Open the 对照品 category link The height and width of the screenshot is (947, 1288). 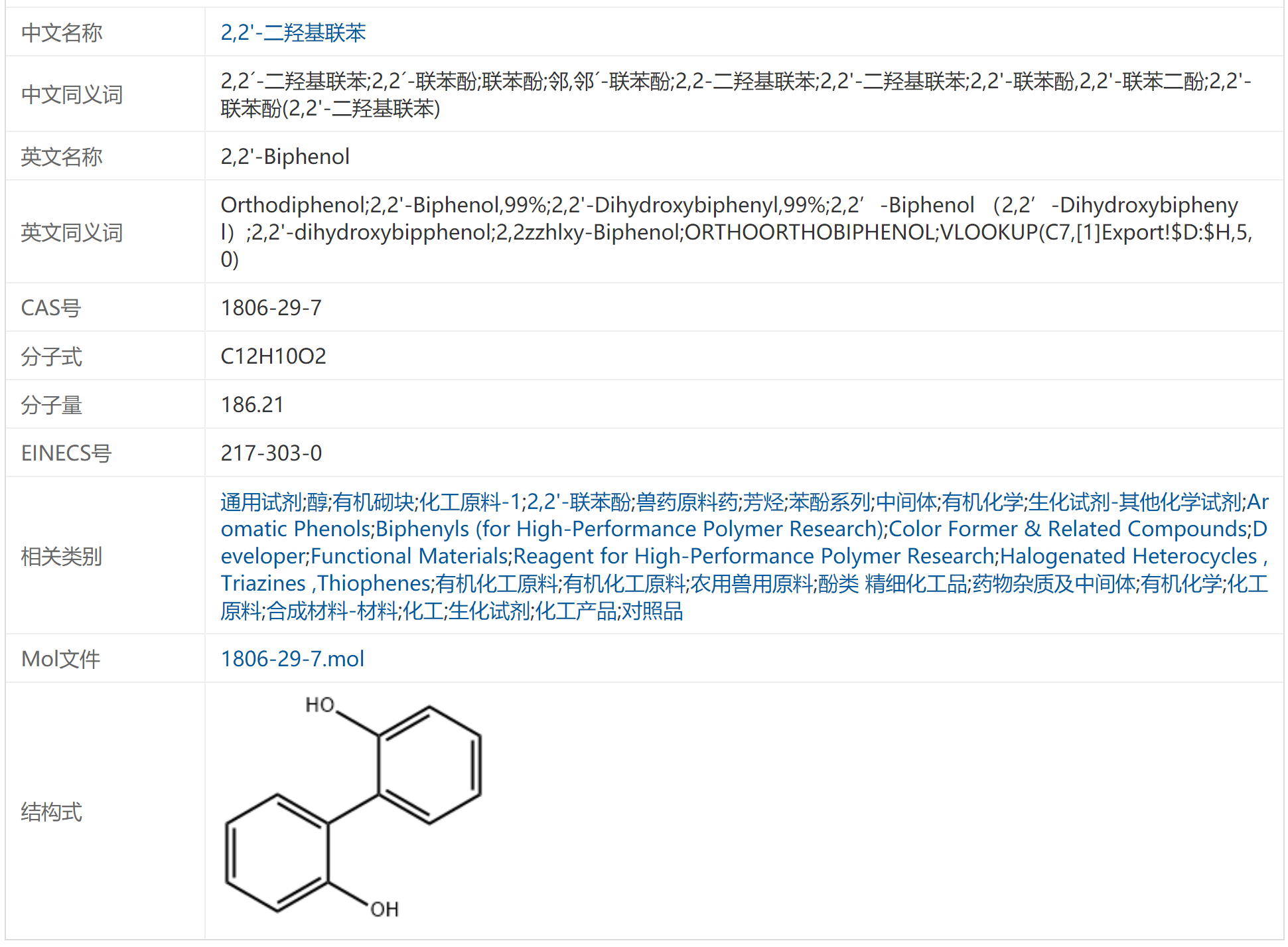(x=652, y=611)
